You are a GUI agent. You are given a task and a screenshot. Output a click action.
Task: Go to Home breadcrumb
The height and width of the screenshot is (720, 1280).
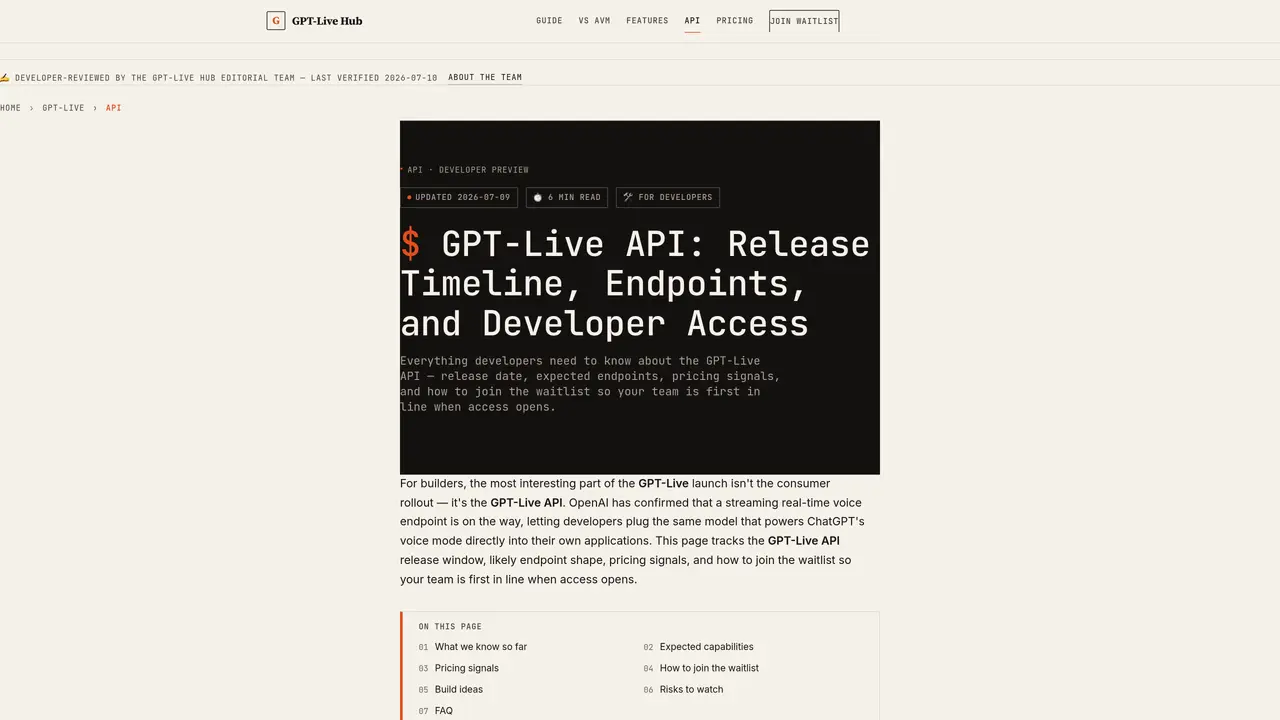pyautogui.click(x=10, y=108)
